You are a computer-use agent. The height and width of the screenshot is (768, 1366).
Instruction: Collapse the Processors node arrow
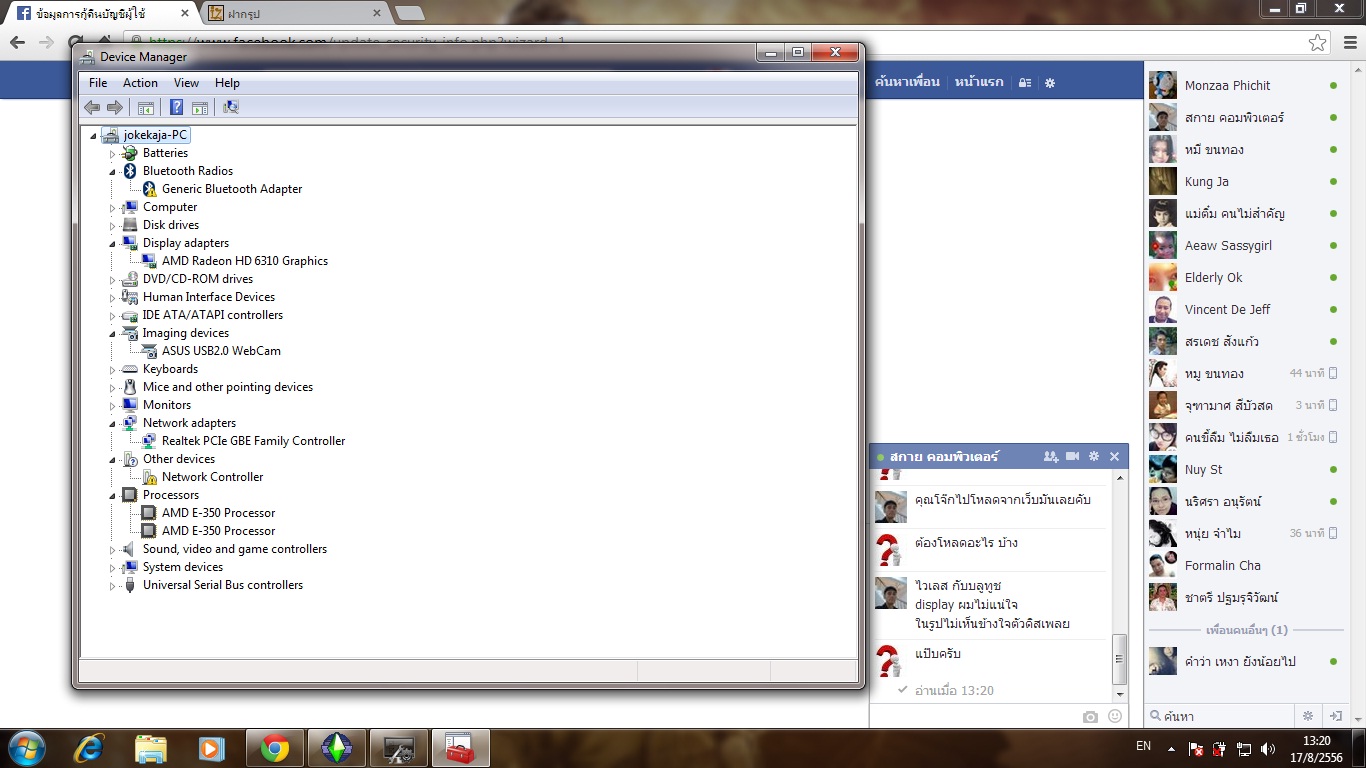tap(113, 496)
